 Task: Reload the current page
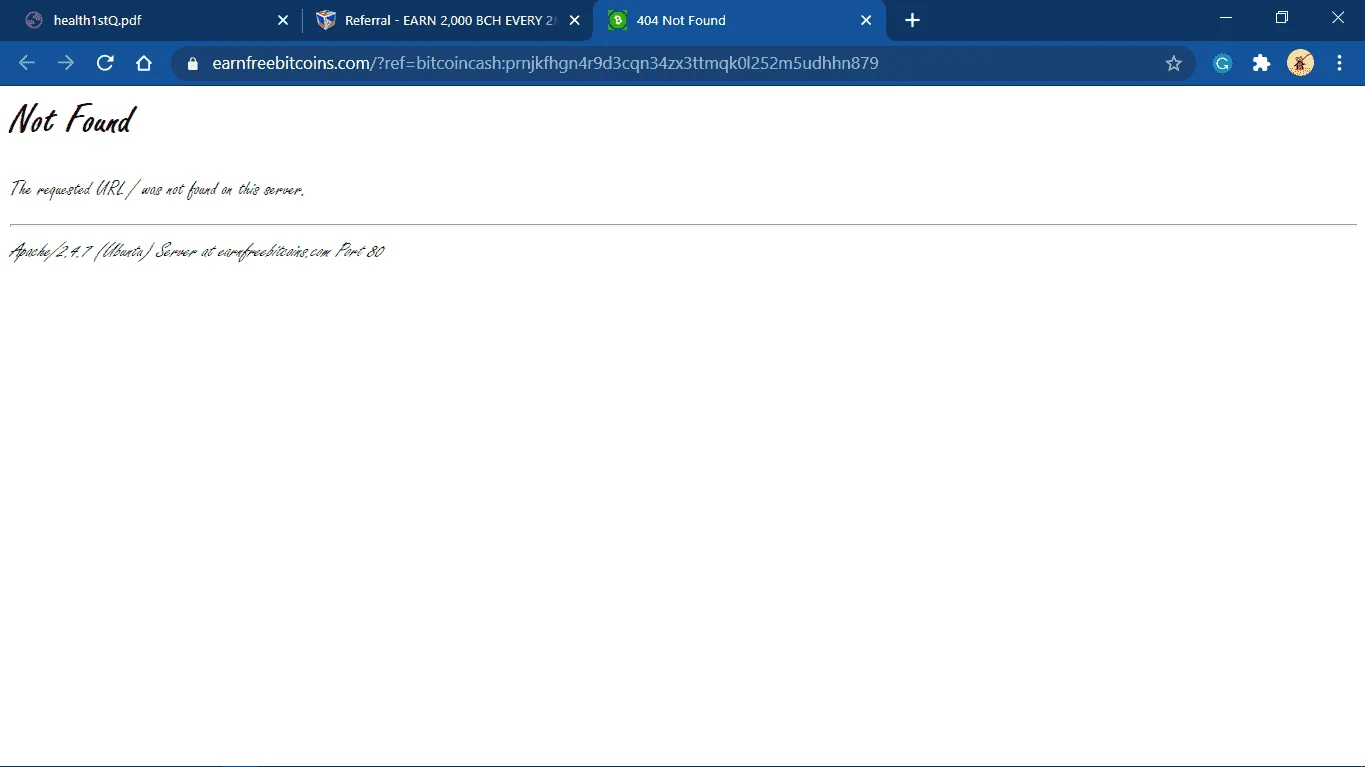tap(105, 63)
